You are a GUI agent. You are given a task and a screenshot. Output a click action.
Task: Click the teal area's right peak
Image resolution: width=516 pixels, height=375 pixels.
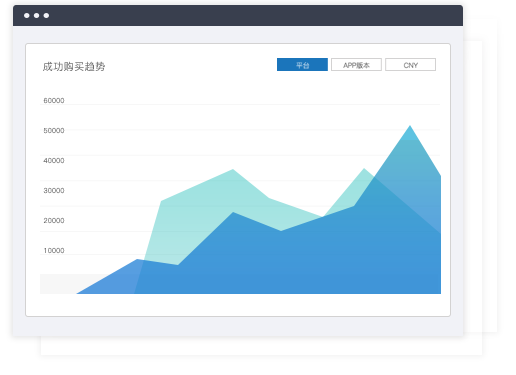(x=364, y=169)
